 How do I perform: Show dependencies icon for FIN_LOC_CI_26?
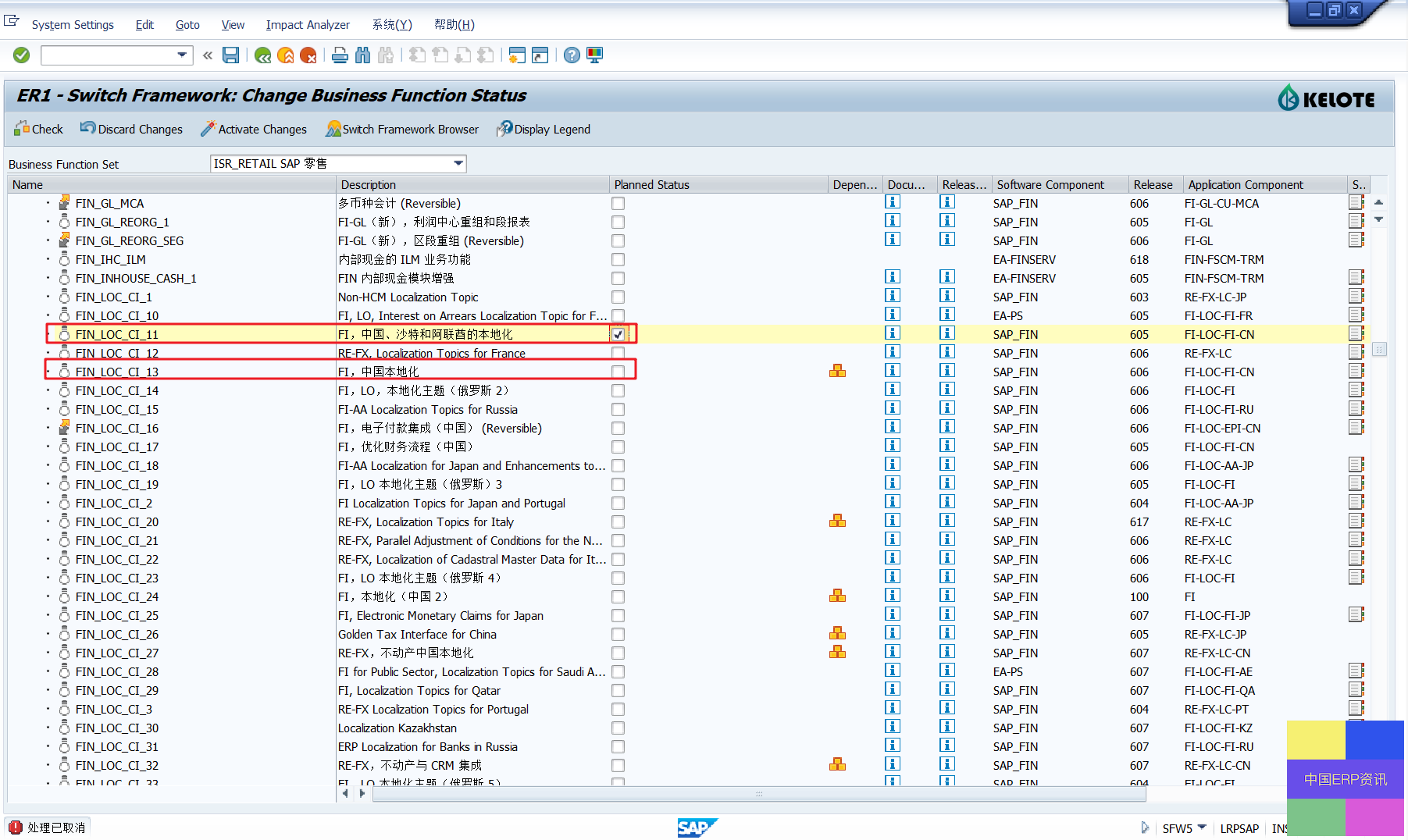[x=837, y=633]
